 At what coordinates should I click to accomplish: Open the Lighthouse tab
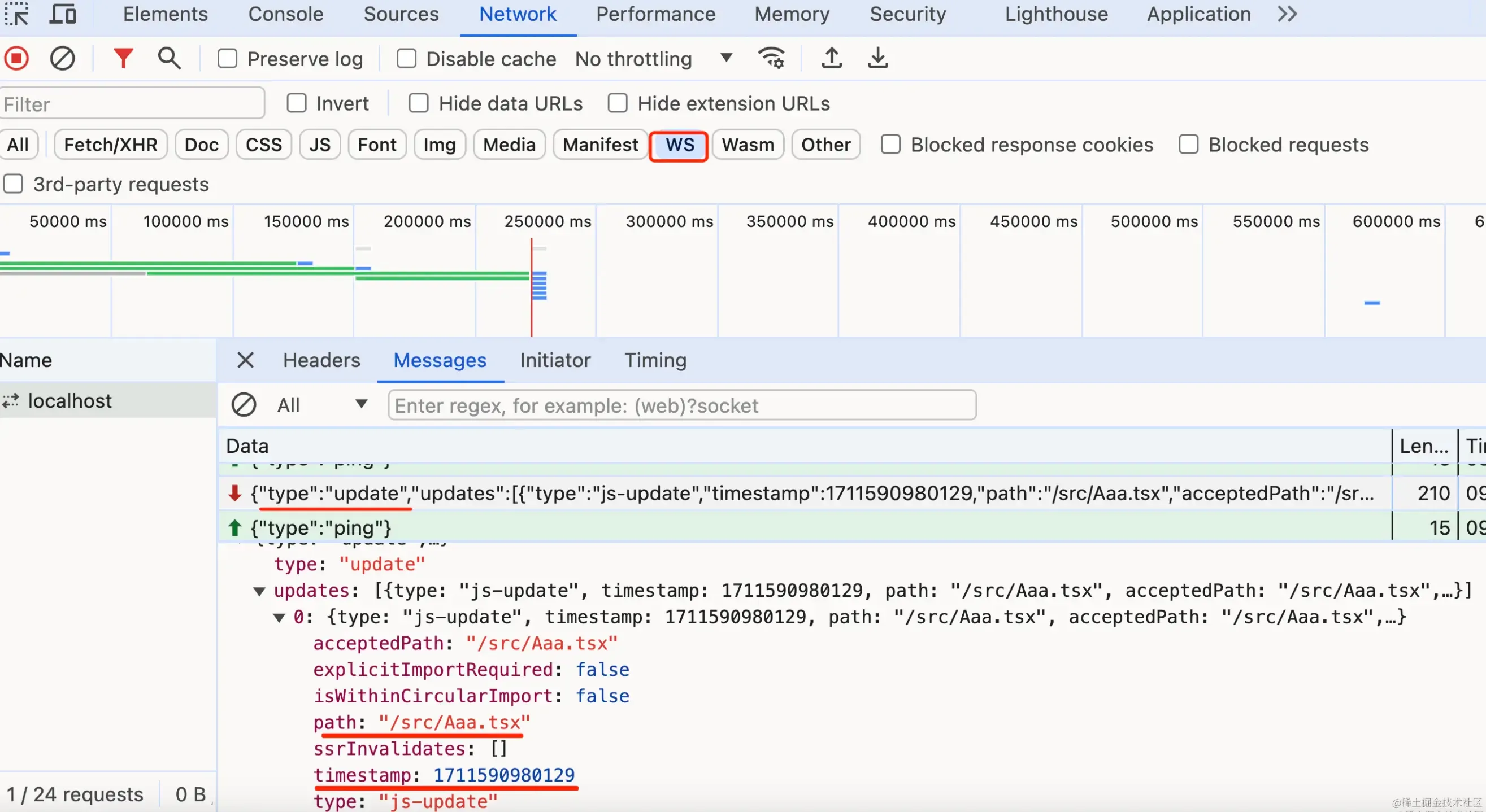[1056, 14]
